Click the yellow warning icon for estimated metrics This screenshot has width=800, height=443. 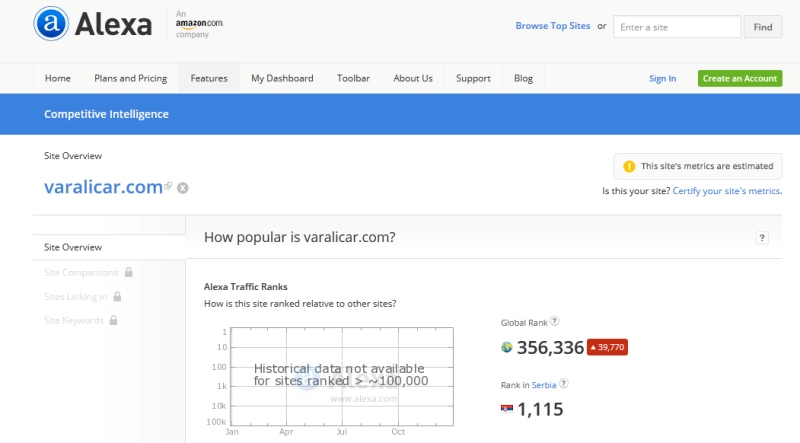(x=629, y=166)
